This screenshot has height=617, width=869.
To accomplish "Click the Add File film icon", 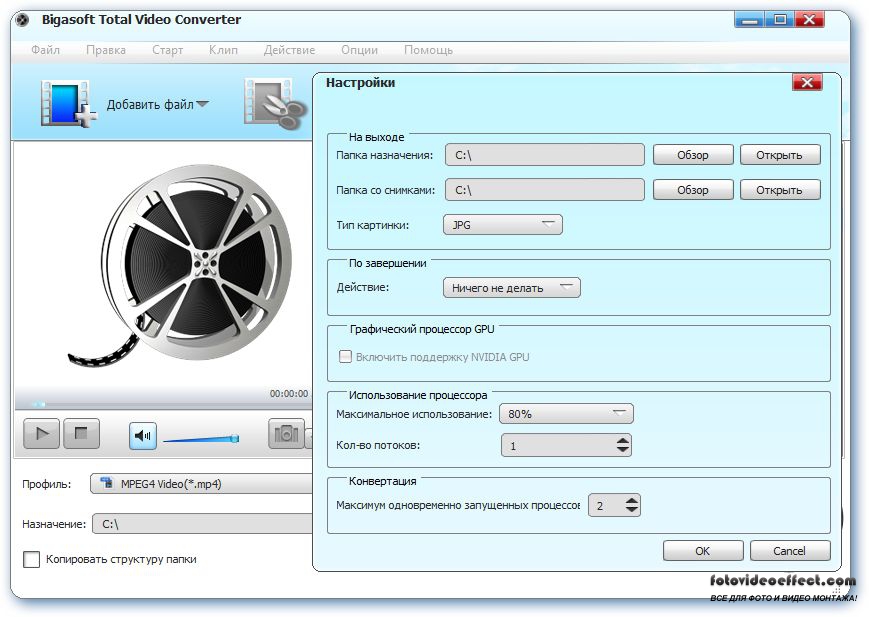I will pos(67,103).
